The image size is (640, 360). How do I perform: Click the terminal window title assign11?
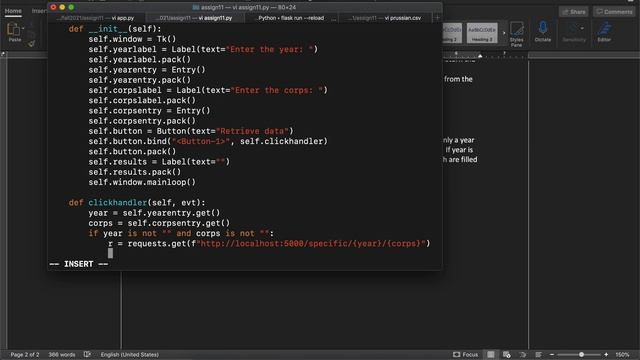(x=244, y=7)
